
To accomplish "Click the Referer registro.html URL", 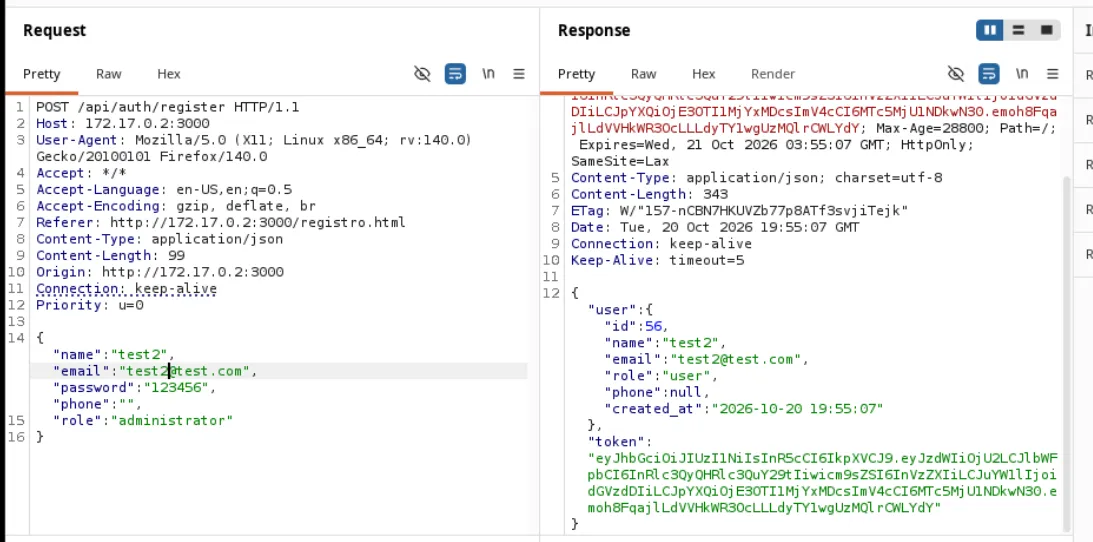I will click(258, 223).
